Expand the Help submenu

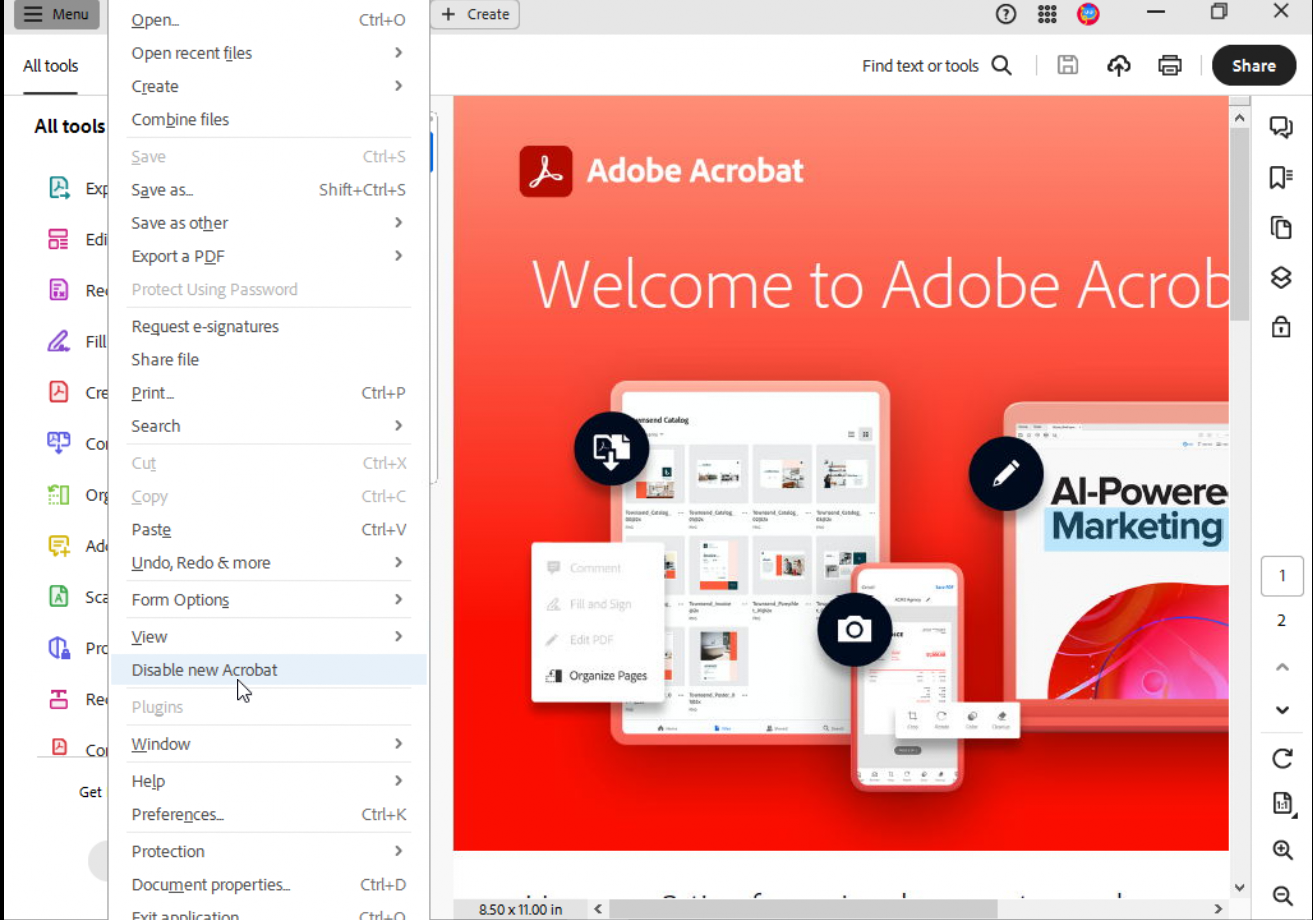click(268, 781)
